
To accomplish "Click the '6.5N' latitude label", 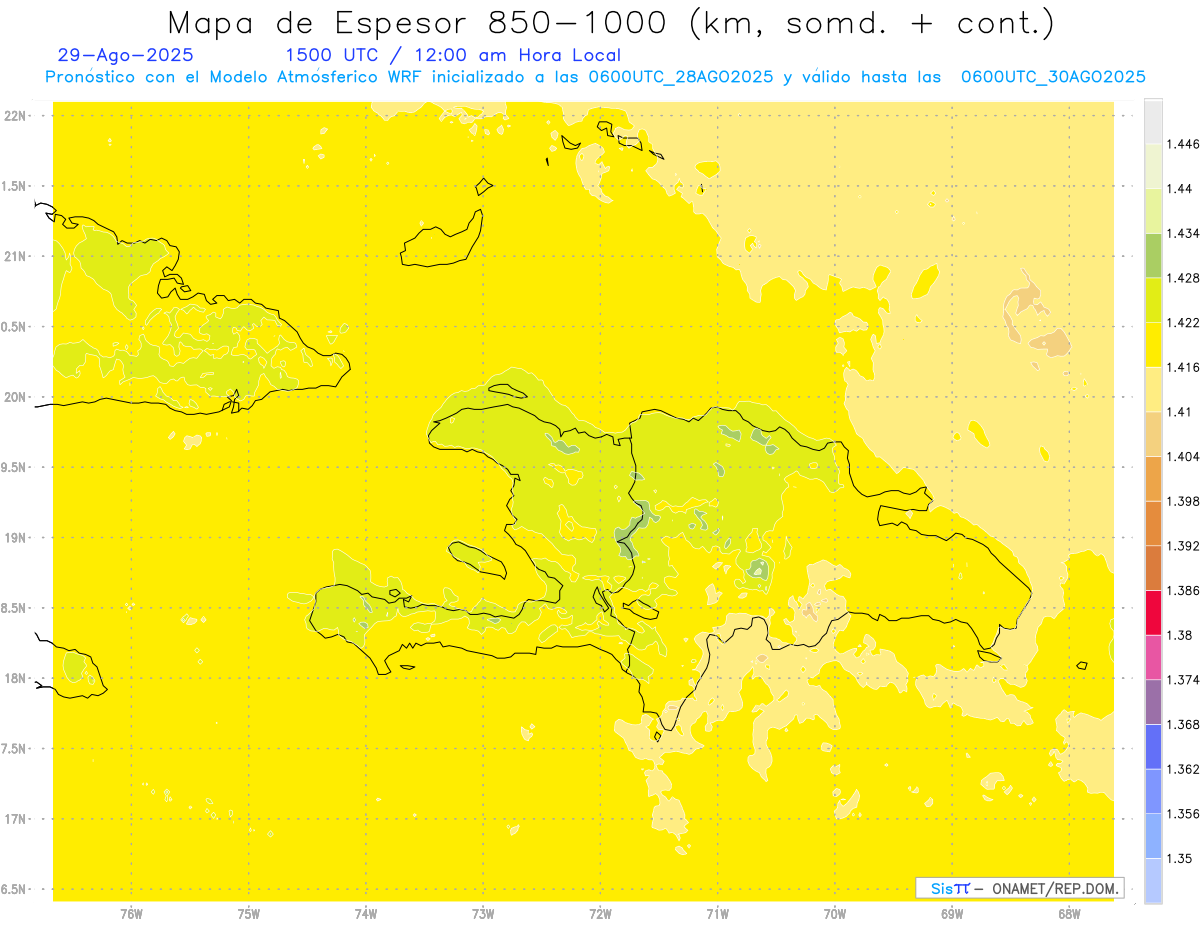I will pyautogui.click(x=15, y=890).
